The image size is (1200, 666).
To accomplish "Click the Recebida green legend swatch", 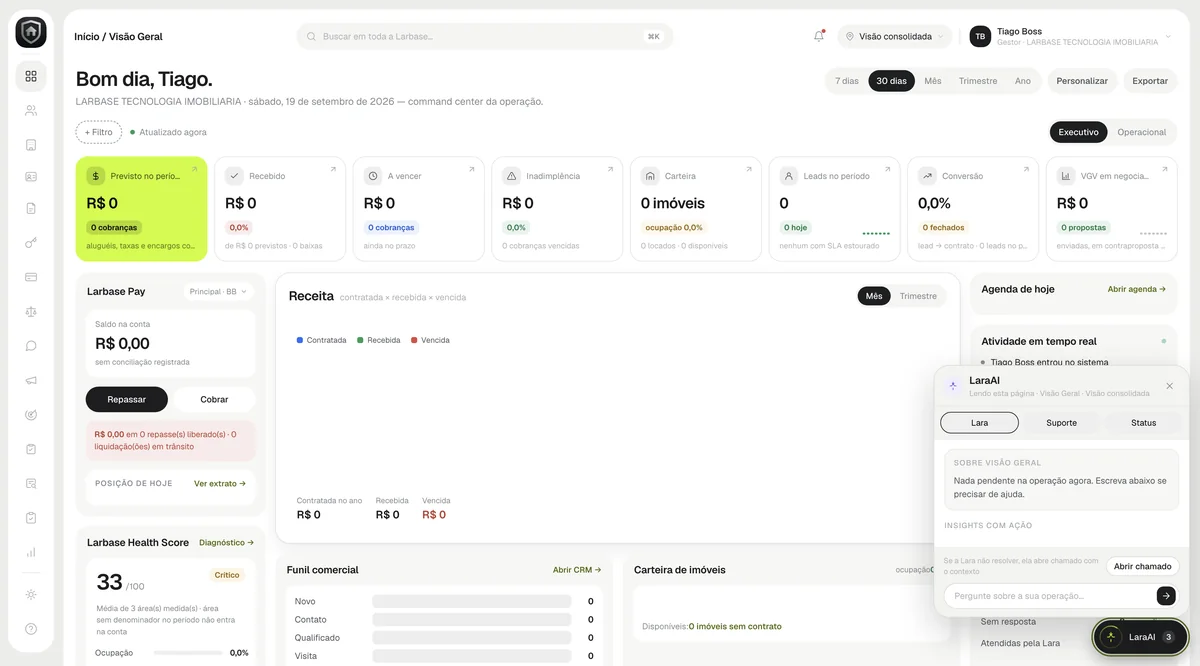I will click(x=360, y=340).
